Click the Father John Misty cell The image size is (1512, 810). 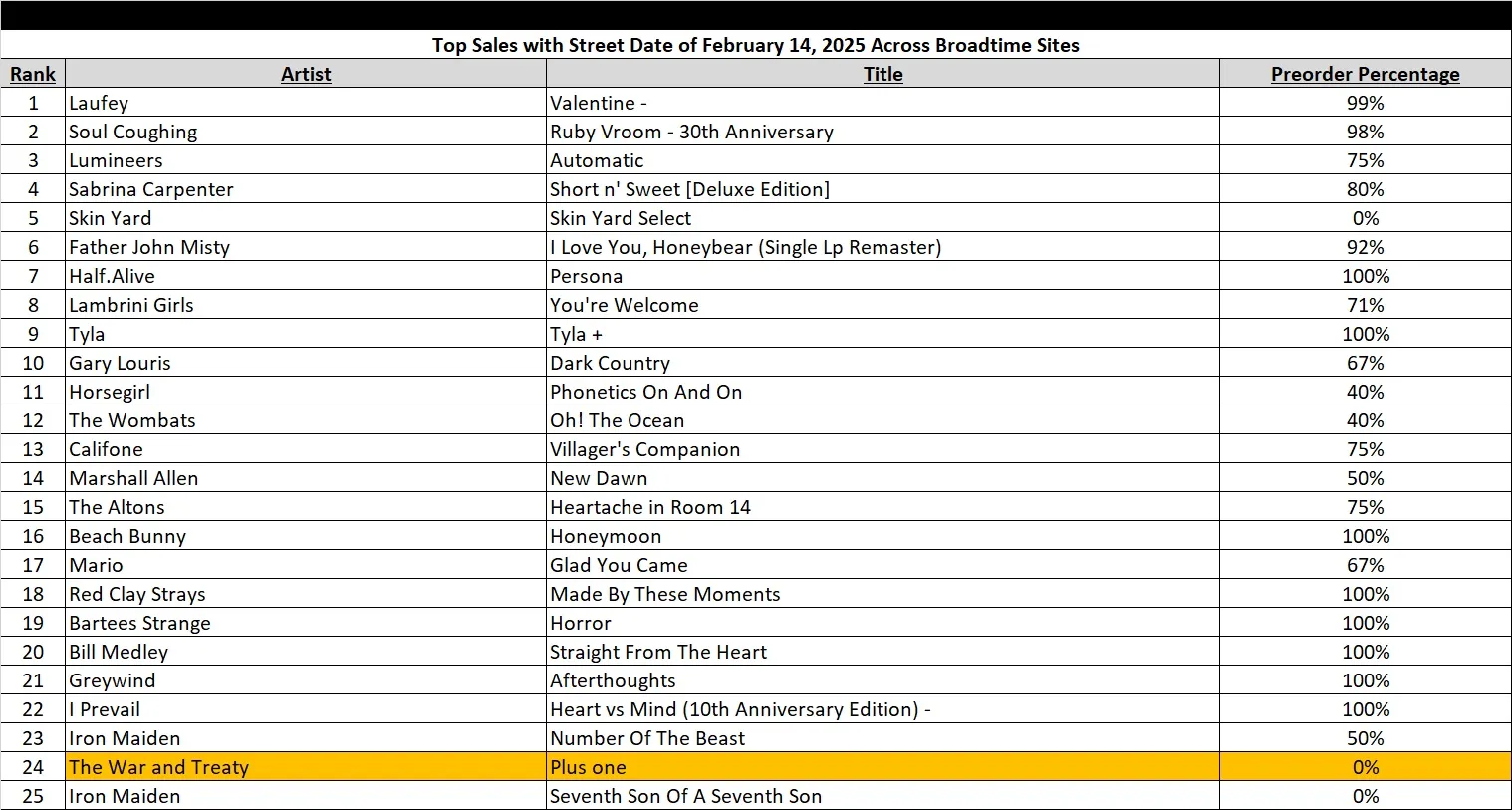point(306,247)
